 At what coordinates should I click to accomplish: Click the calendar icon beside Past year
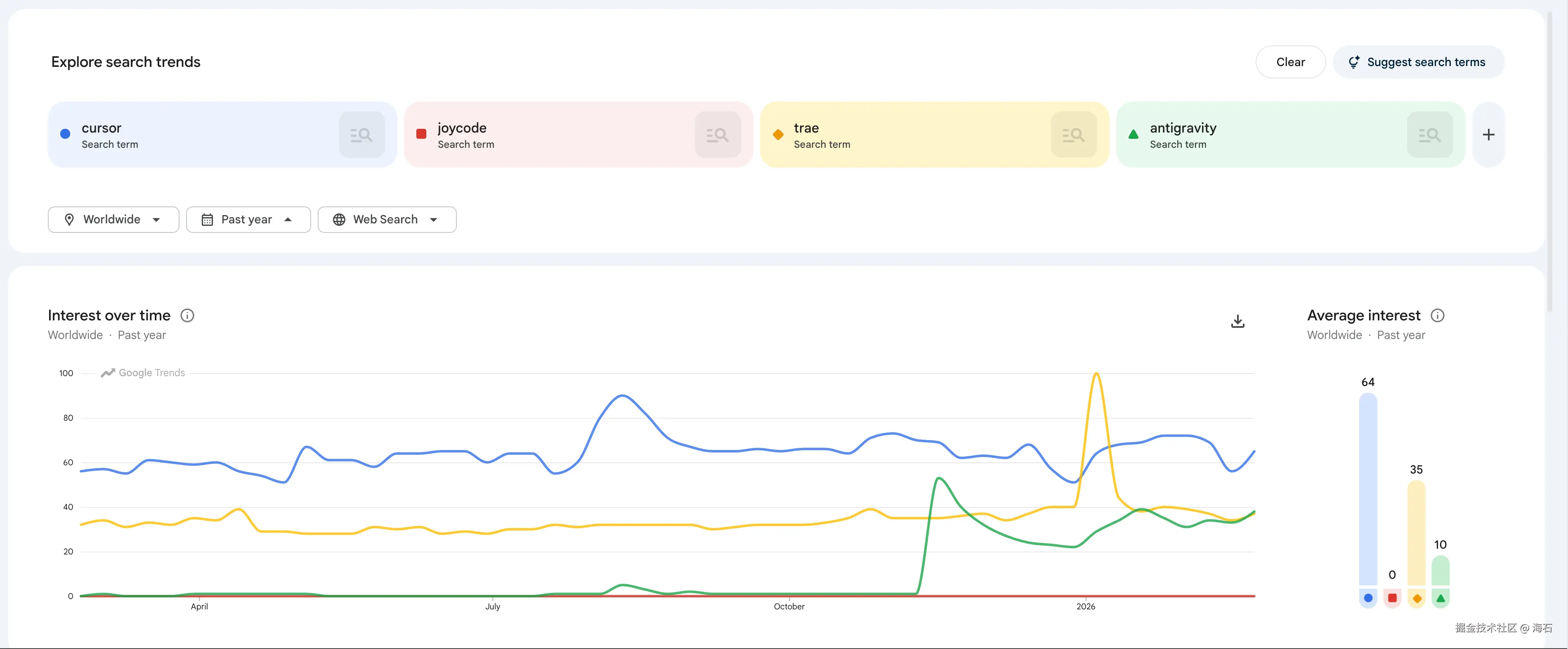[x=207, y=220]
